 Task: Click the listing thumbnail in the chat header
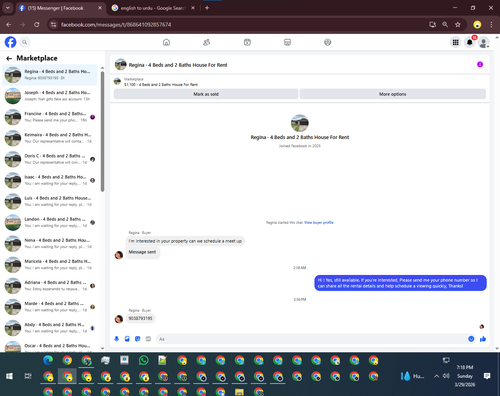[x=120, y=65]
